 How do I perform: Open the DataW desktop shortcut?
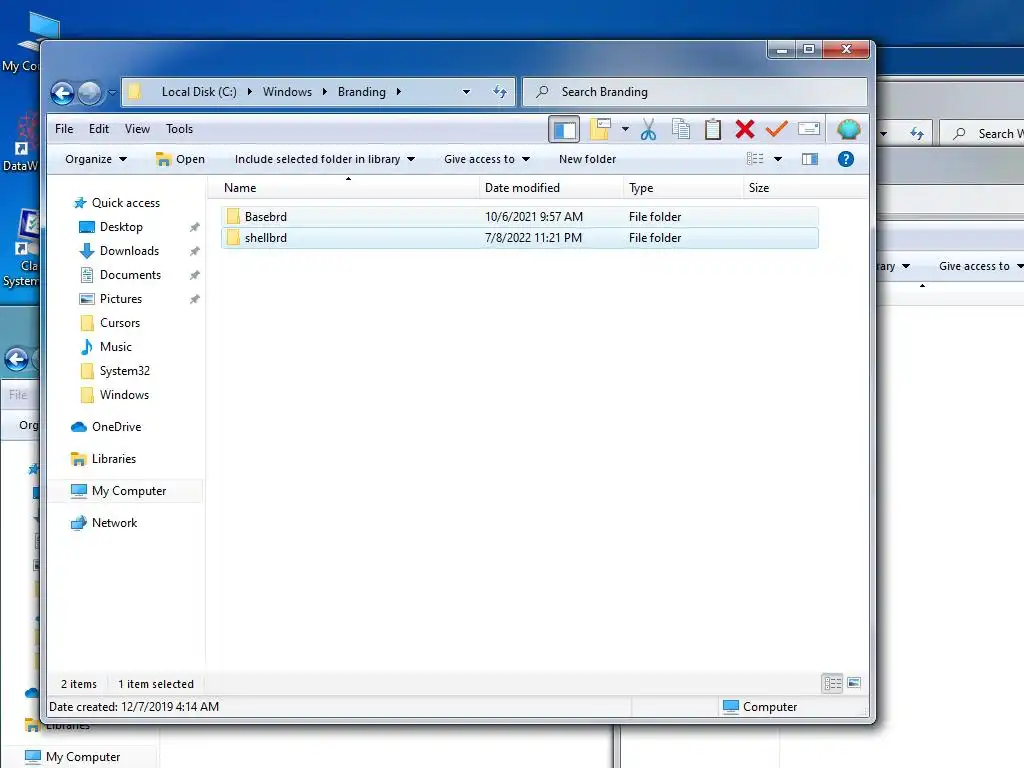(x=21, y=142)
